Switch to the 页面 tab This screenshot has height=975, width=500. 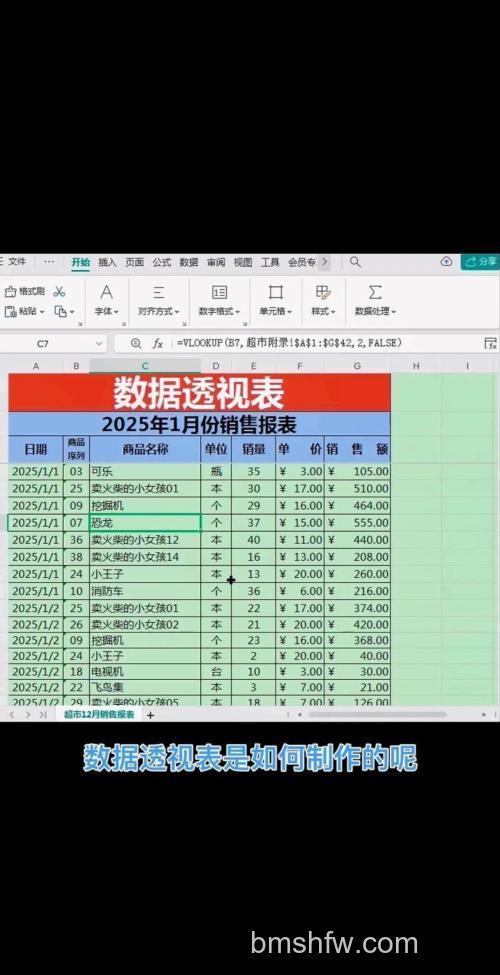point(134,262)
